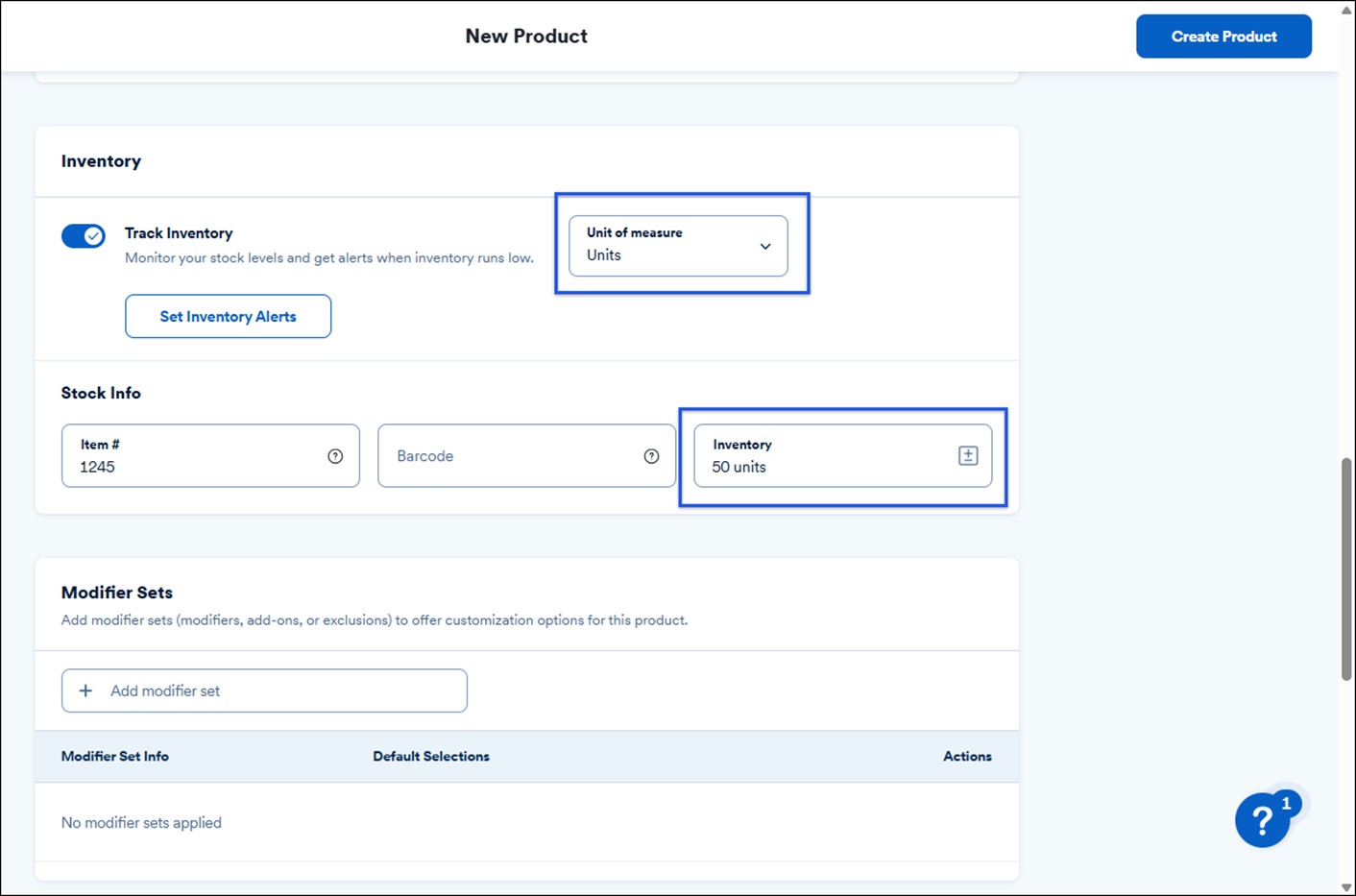Click the Modifier Set Info column header

[115, 756]
